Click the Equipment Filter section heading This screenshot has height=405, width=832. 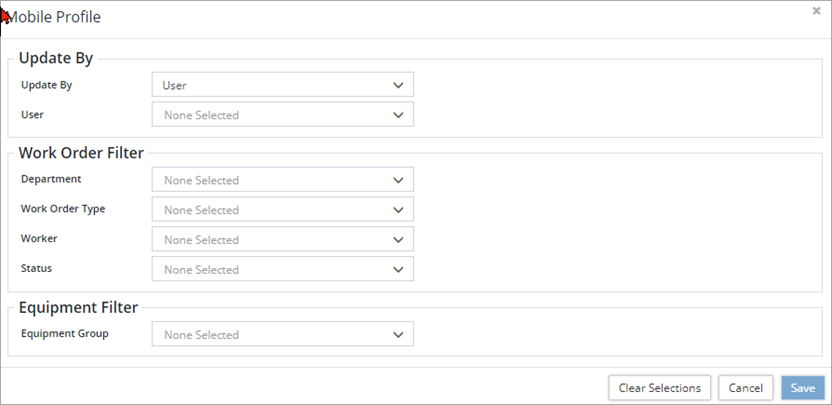point(78,308)
